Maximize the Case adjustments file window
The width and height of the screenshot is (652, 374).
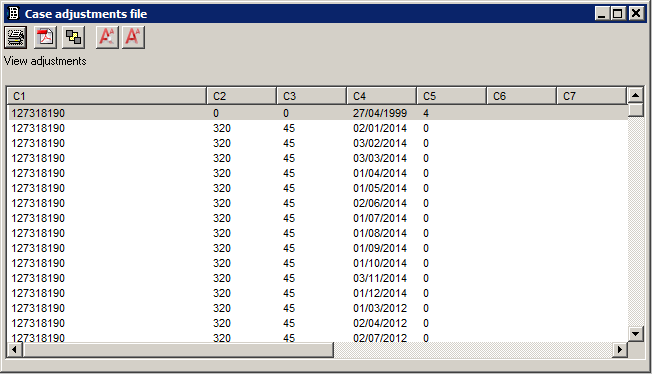618,13
